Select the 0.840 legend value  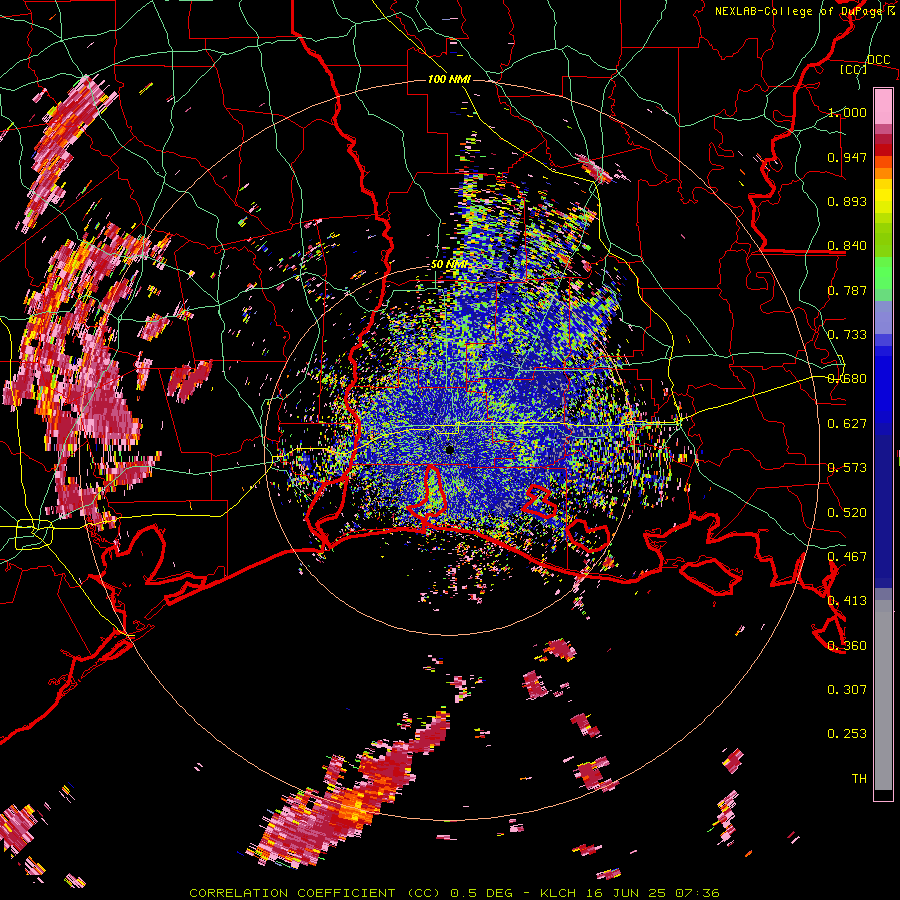coord(847,246)
